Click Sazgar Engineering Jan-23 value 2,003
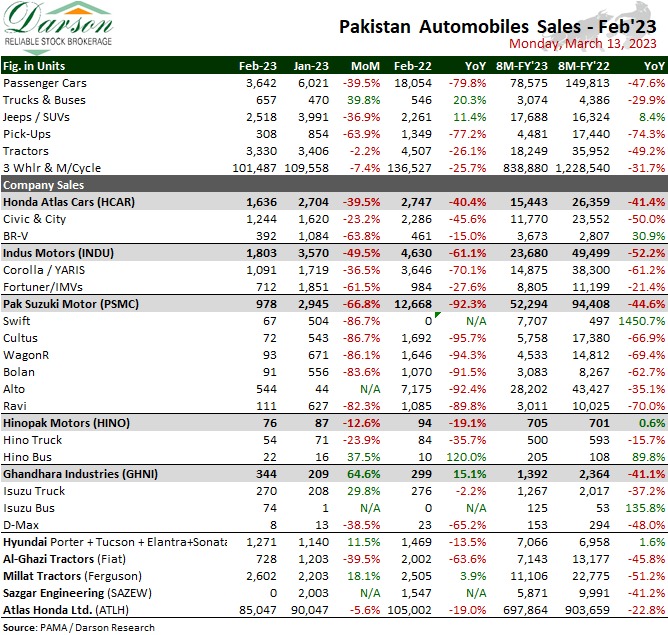The image size is (668, 635). click(314, 593)
